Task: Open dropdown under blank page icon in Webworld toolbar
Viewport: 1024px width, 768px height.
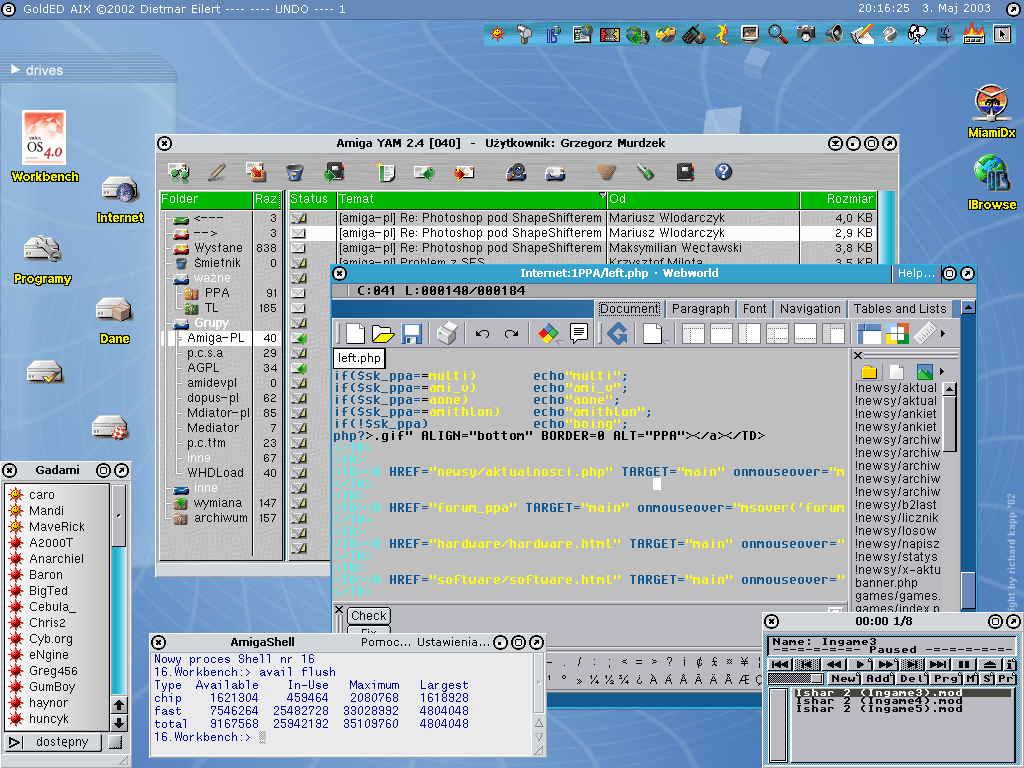Action: click(x=664, y=341)
